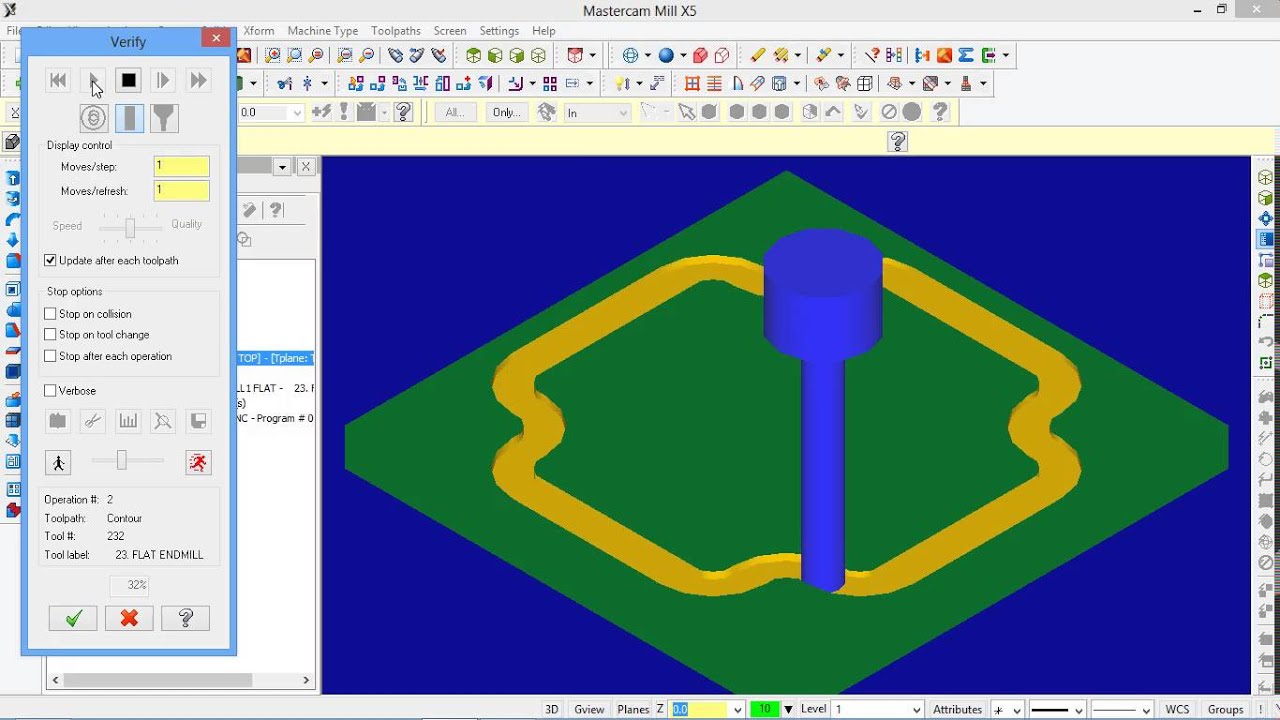
Task: Open the Xform menu
Action: coord(259,31)
